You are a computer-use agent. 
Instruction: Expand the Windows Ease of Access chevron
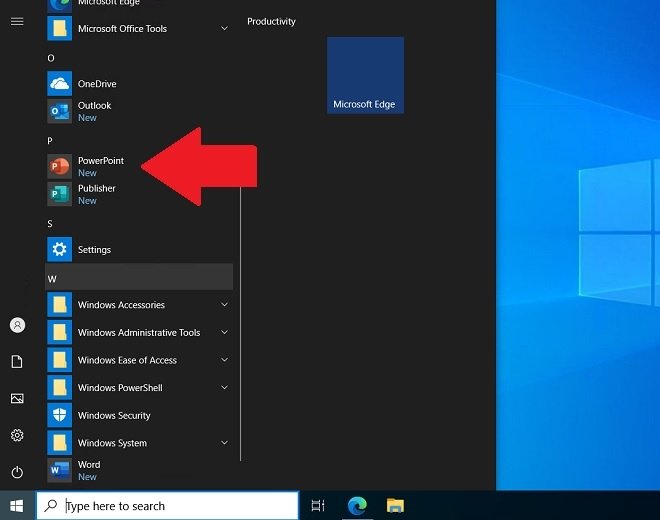(x=224, y=360)
